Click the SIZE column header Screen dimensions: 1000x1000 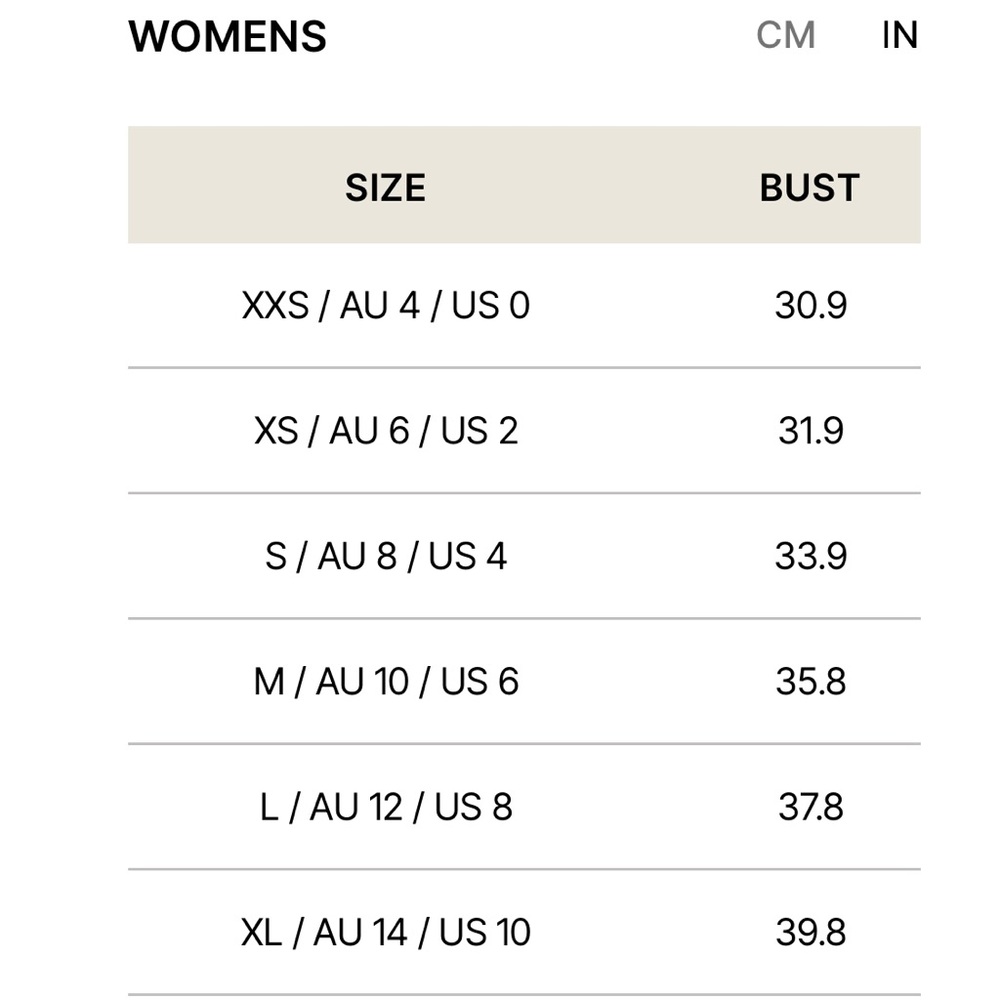coord(385,187)
